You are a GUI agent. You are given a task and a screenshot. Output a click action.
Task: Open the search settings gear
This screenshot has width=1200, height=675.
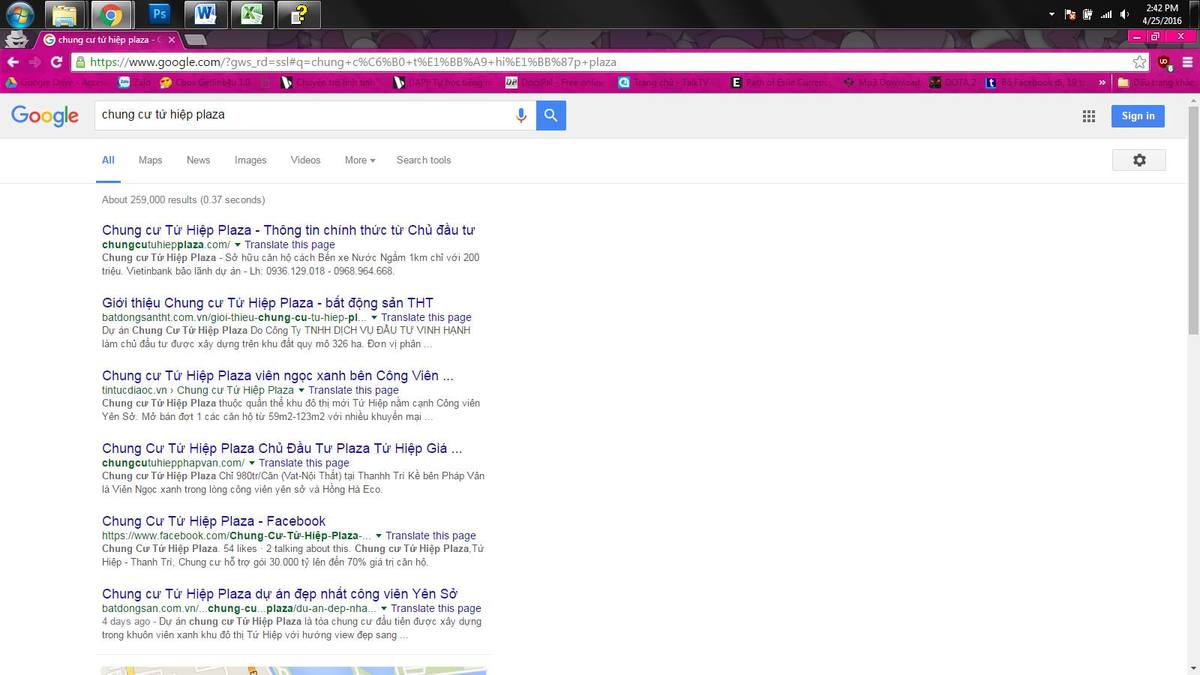point(1139,160)
